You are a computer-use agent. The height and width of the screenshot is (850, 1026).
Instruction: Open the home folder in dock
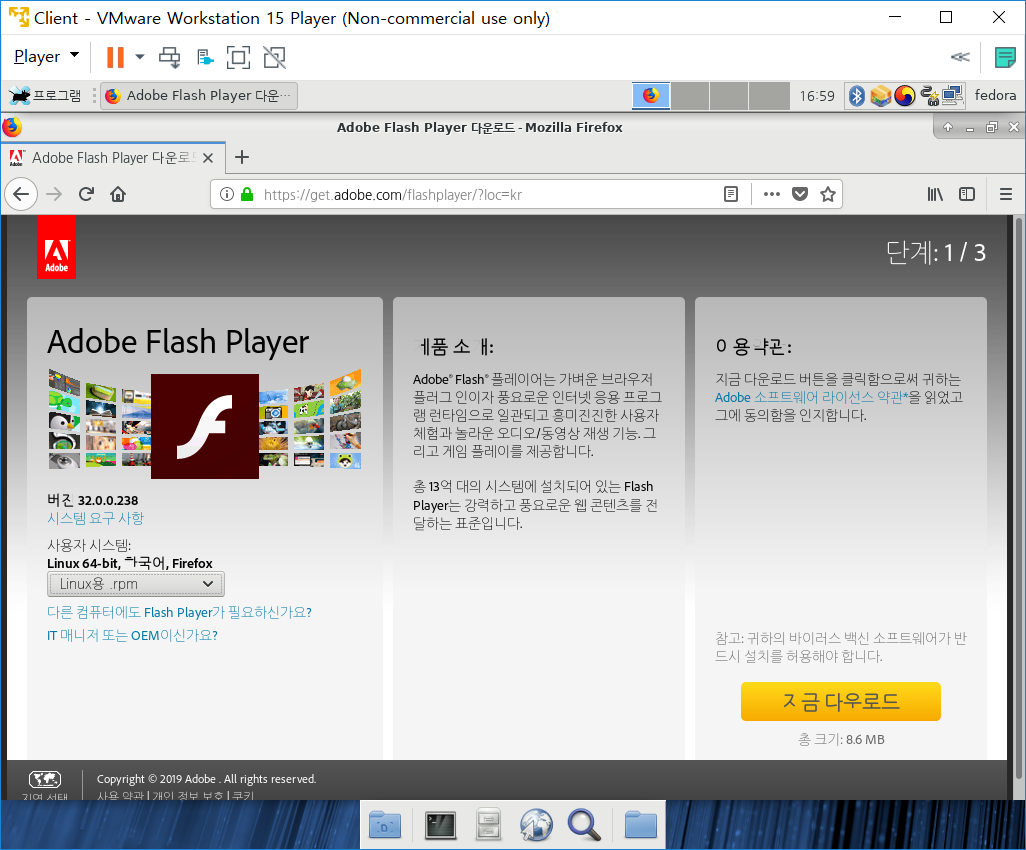click(640, 824)
